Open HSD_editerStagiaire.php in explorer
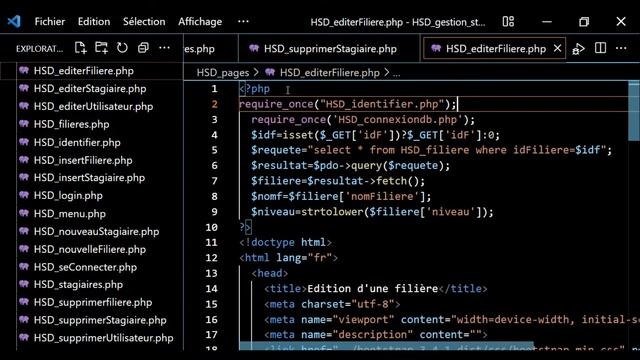Screen dimensions: 640x360 click(x=91, y=89)
